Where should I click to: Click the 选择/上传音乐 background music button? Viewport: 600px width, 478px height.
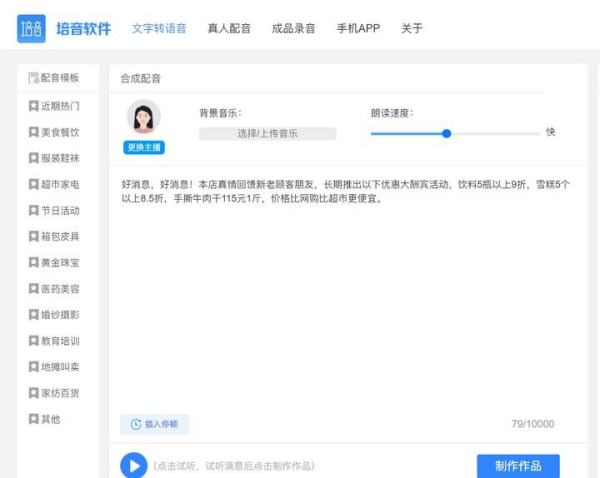(x=267, y=134)
